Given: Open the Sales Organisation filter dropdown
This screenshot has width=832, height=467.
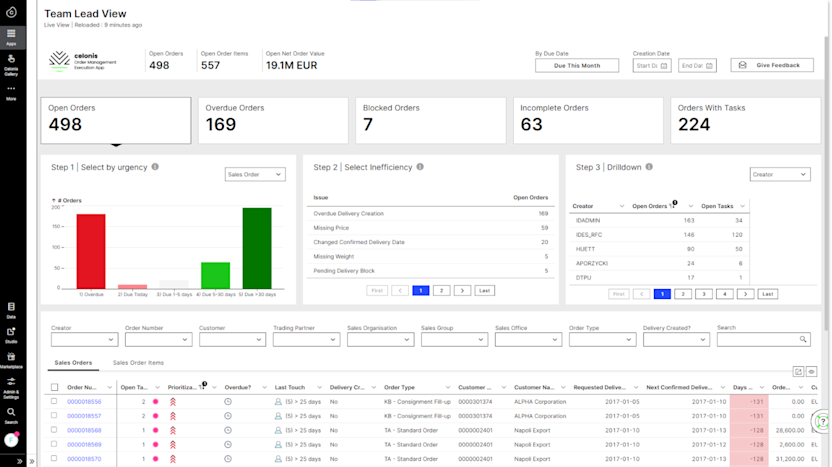Looking at the screenshot, I should [380, 340].
